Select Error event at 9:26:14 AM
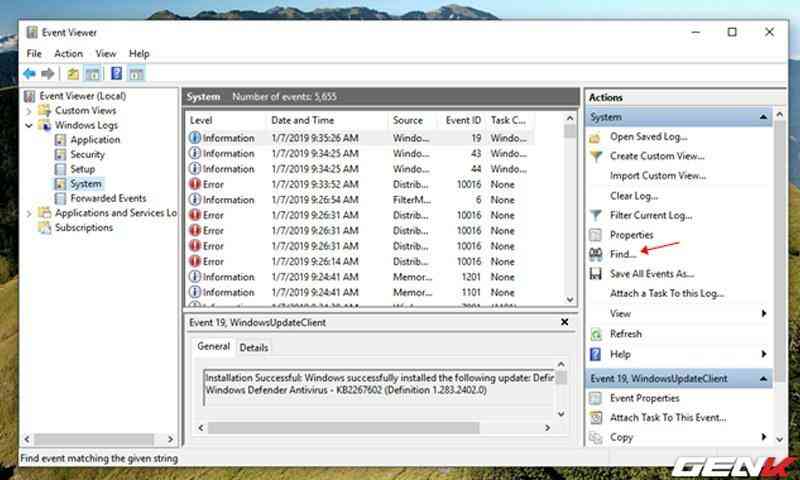This screenshot has width=800, height=480. tap(360, 262)
